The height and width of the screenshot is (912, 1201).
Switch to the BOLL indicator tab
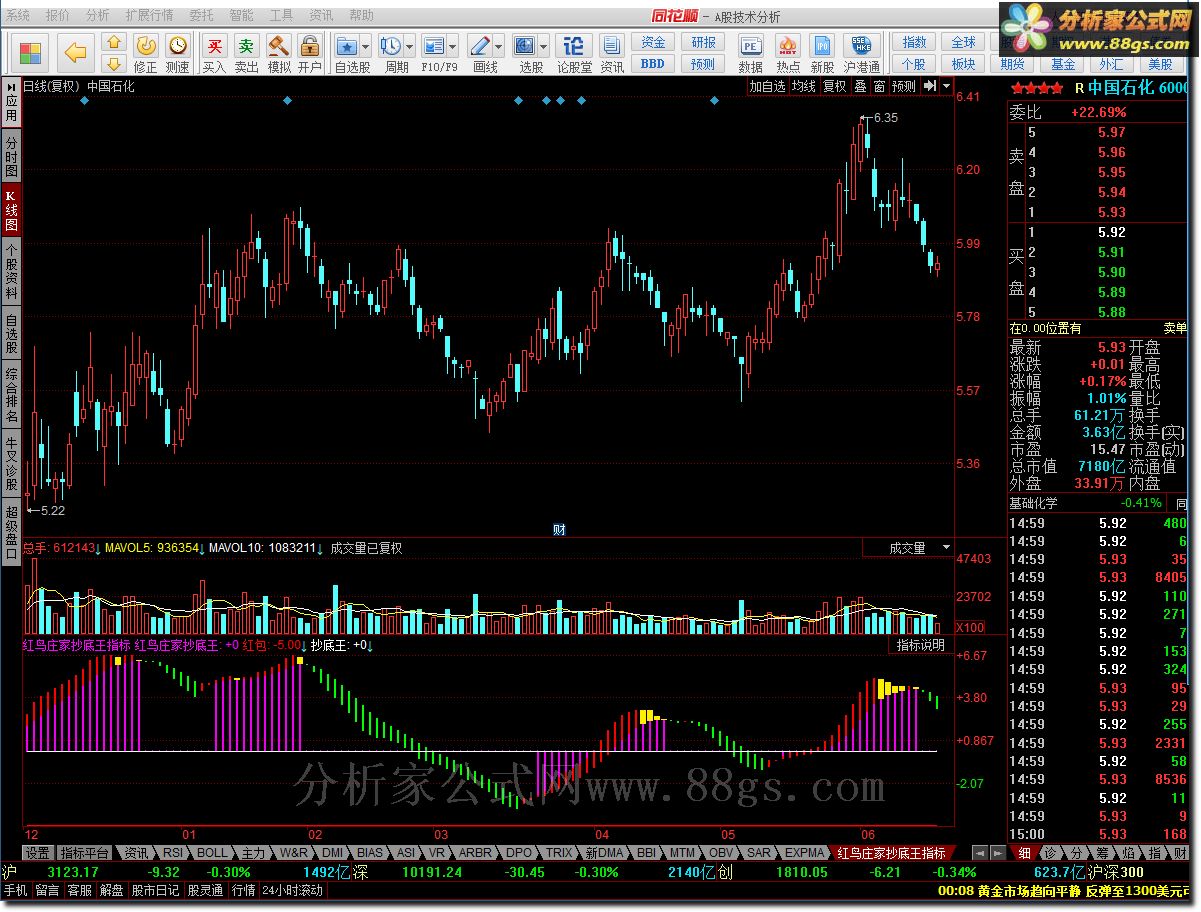(x=212, y=853)
